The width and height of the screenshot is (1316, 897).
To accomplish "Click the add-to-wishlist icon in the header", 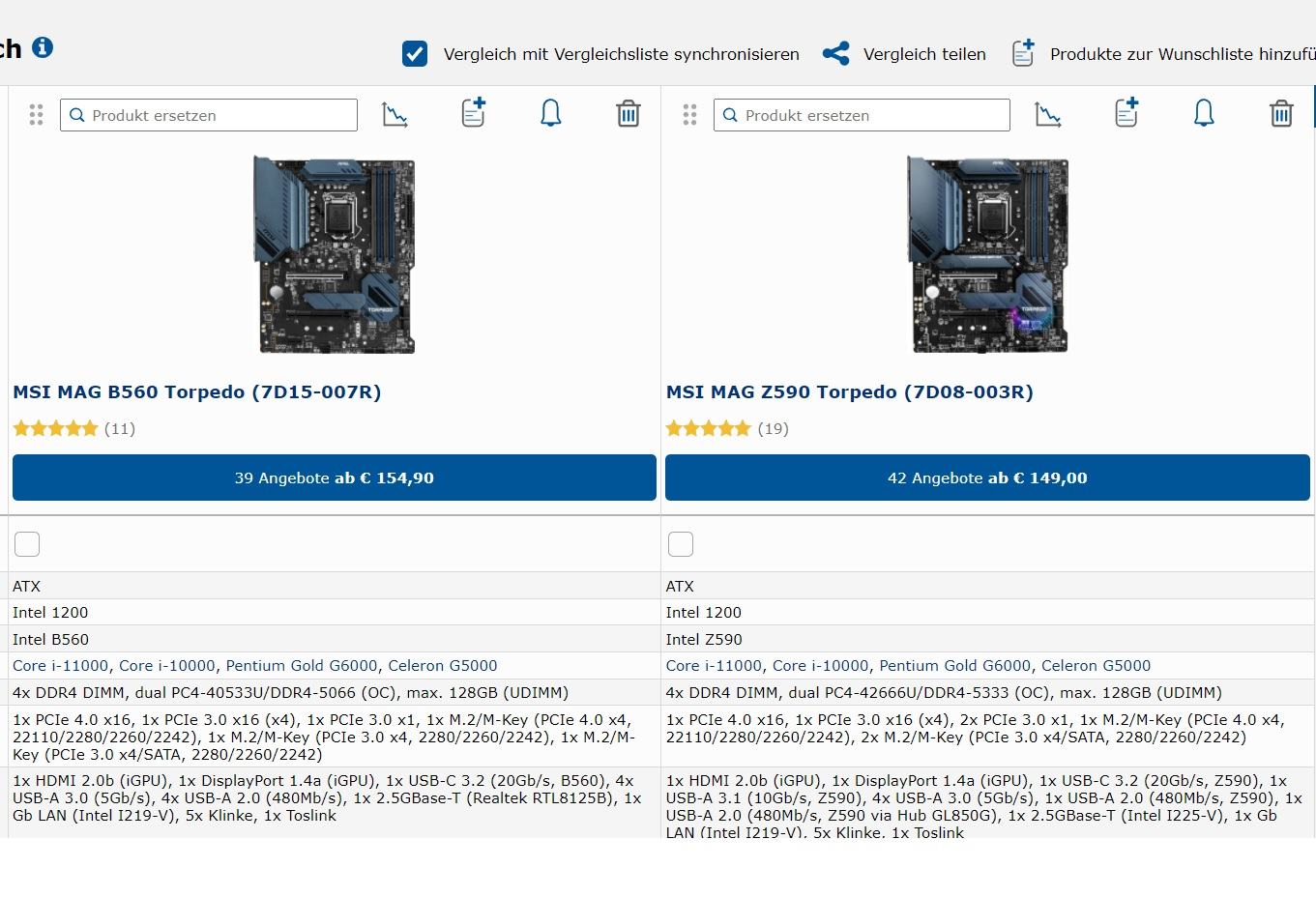I will (x=1023, y=53).
